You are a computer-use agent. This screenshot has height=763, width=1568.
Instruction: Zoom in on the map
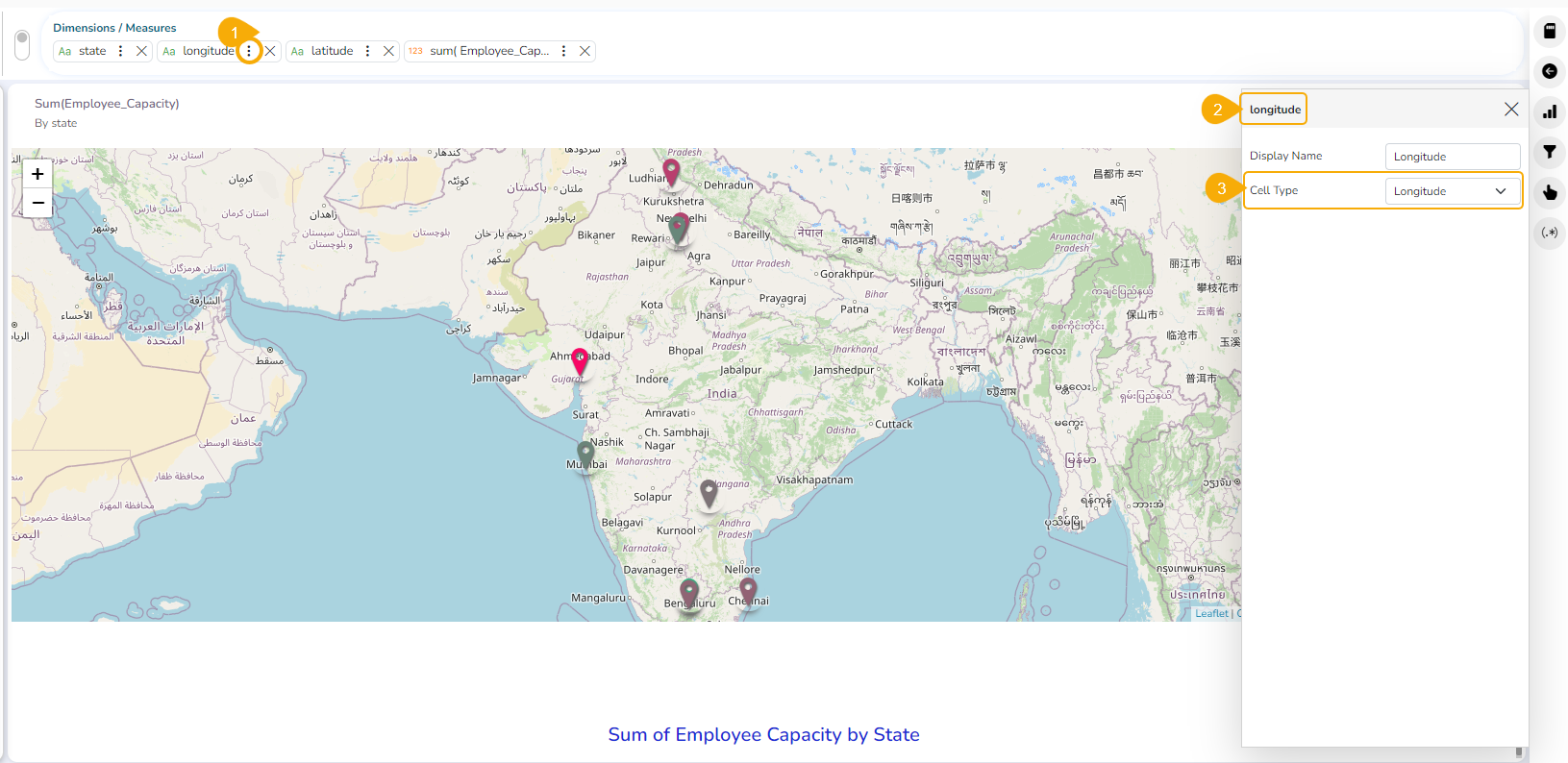coord(37,174)
